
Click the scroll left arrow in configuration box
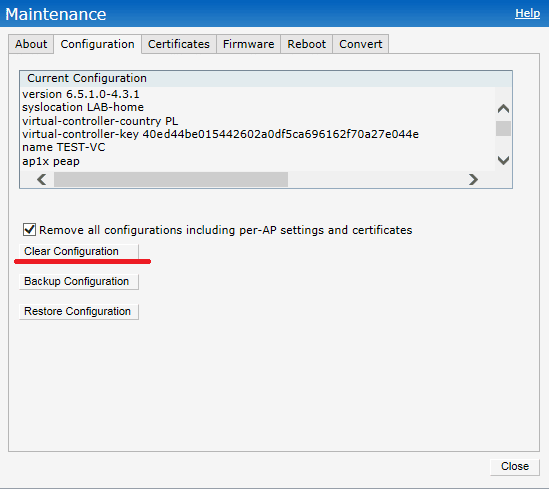[x=42, y=180]
